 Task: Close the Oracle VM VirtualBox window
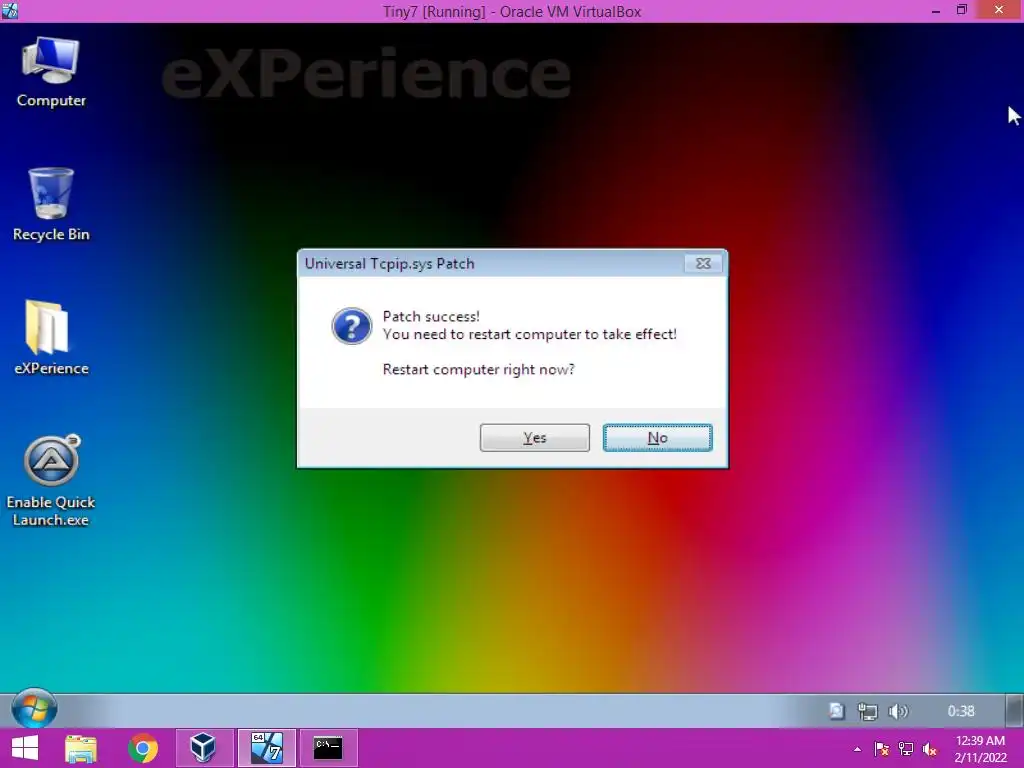coord(999,10)
